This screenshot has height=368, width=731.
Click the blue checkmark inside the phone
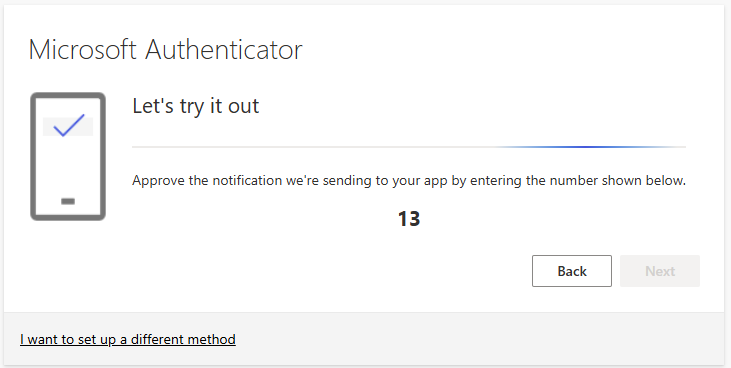click(69, 125)
